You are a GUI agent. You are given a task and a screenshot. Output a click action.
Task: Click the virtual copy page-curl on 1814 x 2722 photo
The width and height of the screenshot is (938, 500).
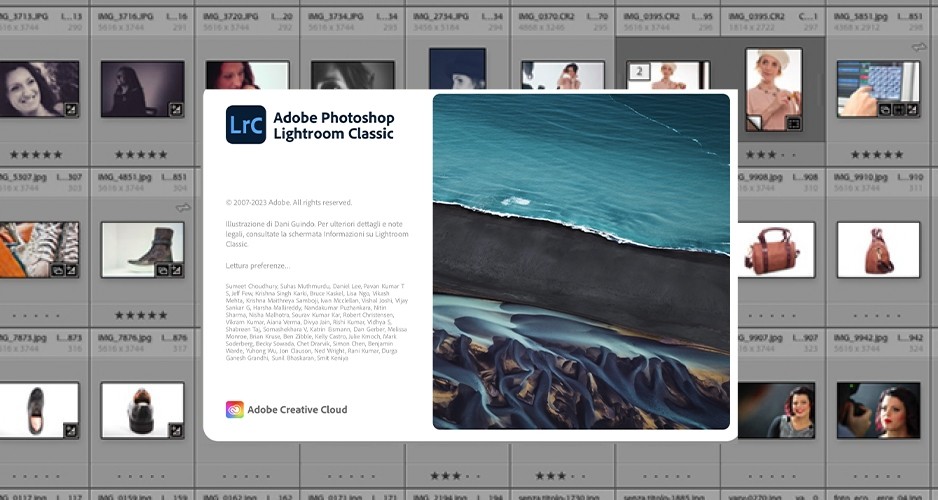click(x=754, y=124)
